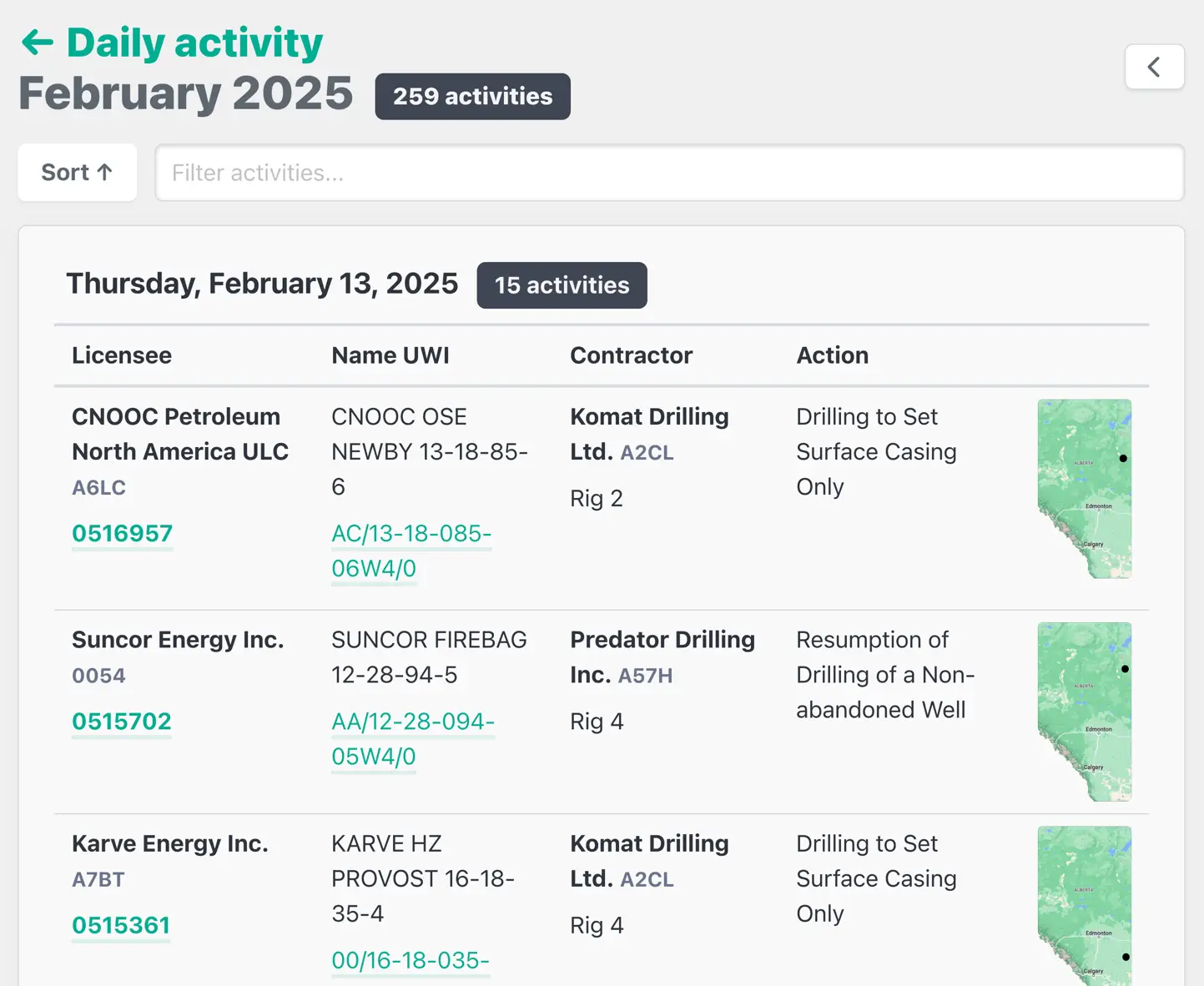Screen dimensions: 1204x986
Task: Click the Contractor column header
Action: pyautogui.click(x=632, y=355)
